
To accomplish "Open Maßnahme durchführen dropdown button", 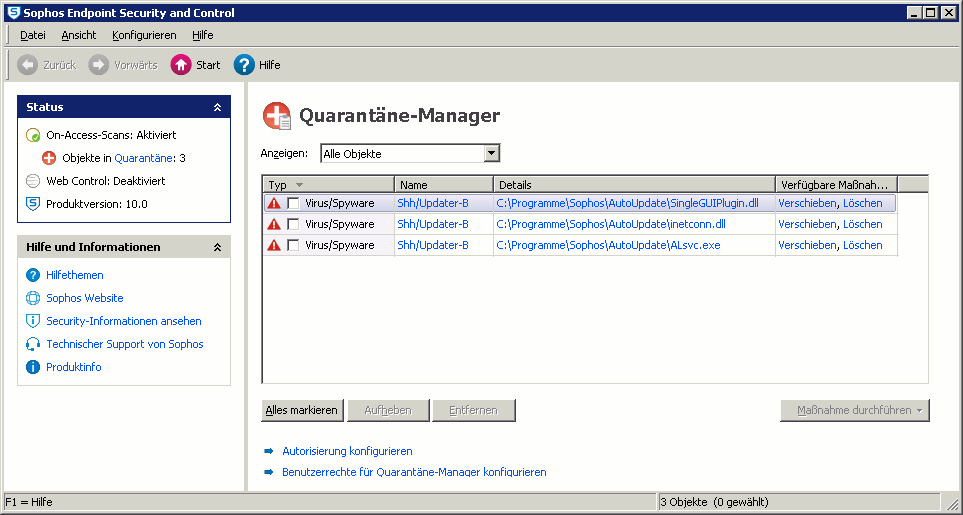I will [x=855, y=411].
